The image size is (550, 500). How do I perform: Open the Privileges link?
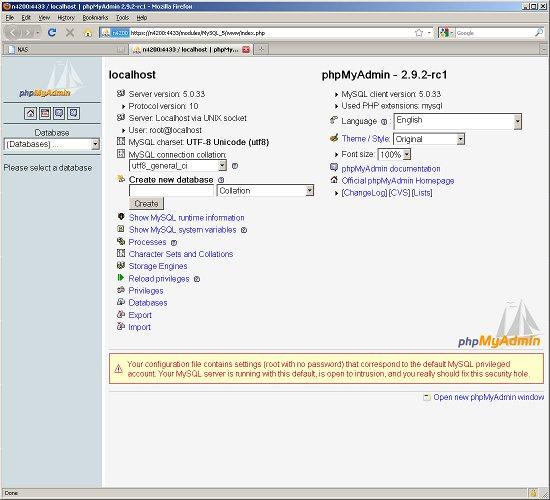[146, 291]
